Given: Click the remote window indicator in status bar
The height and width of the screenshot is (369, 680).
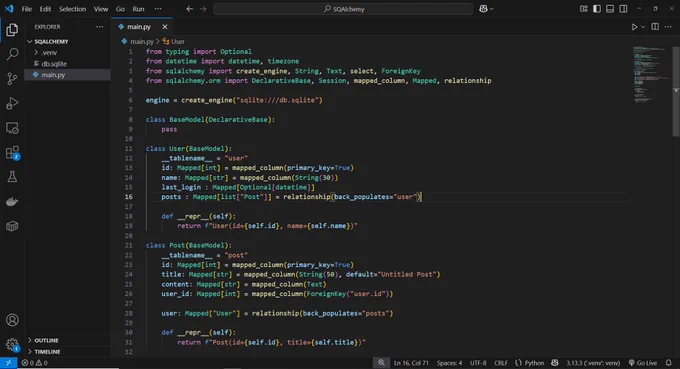Looking at the screenshot, I should pyautogui.click(x=8, y=363).
